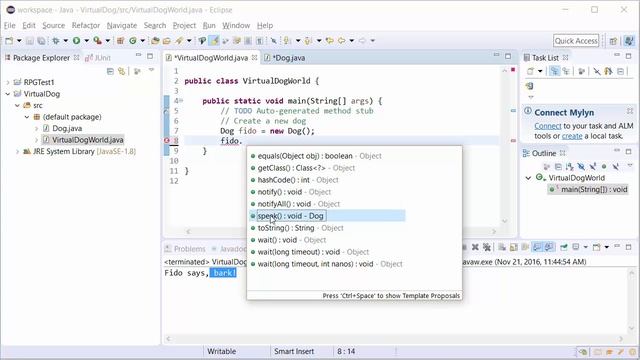Click the Connect link in Mylyn panel
The height and width of the screenshot is (360, 640).
tap(548, 126)
